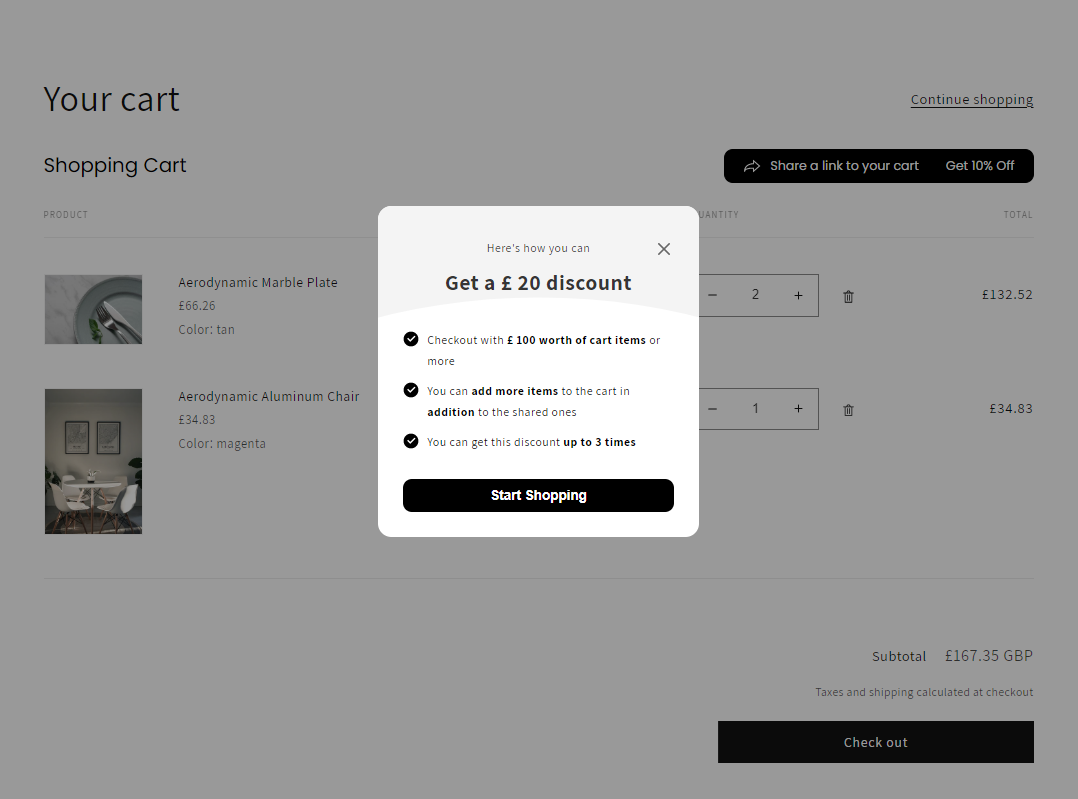Dismiss the discount popup via the X icon
The width and height of the screenshot is (1078, 799).
[663, 249]
